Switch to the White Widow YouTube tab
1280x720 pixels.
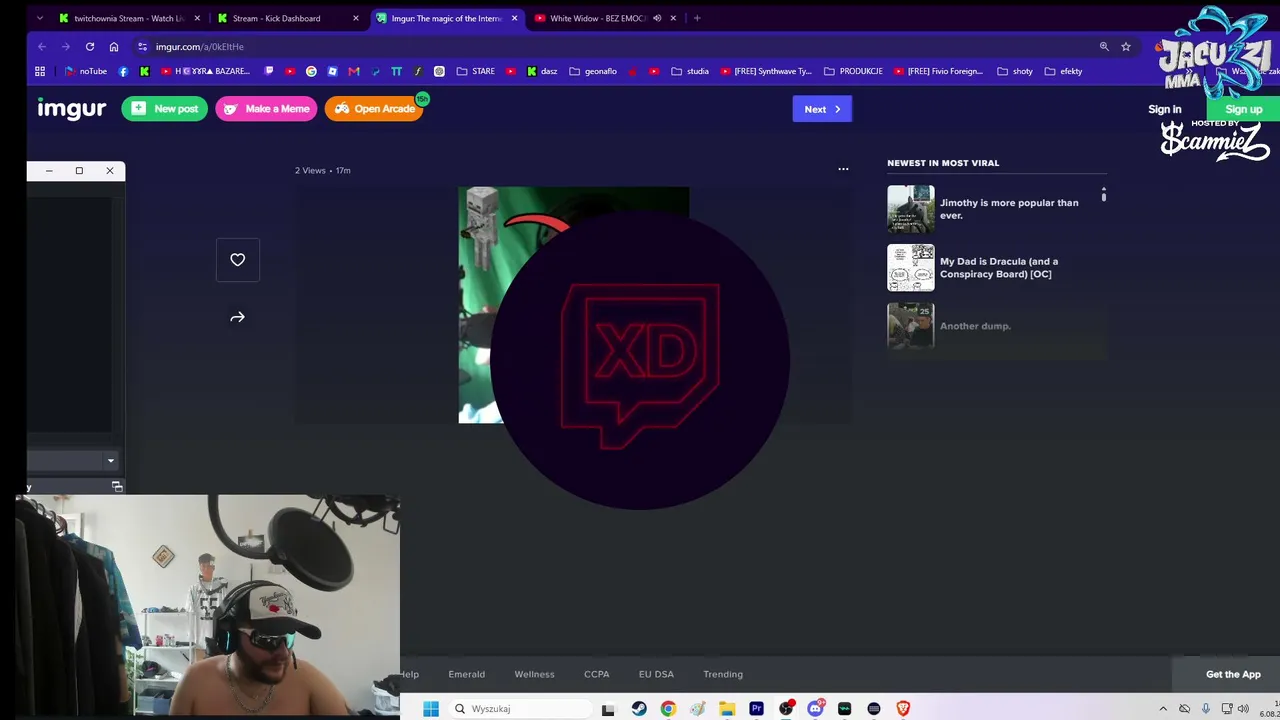(606, 18)
